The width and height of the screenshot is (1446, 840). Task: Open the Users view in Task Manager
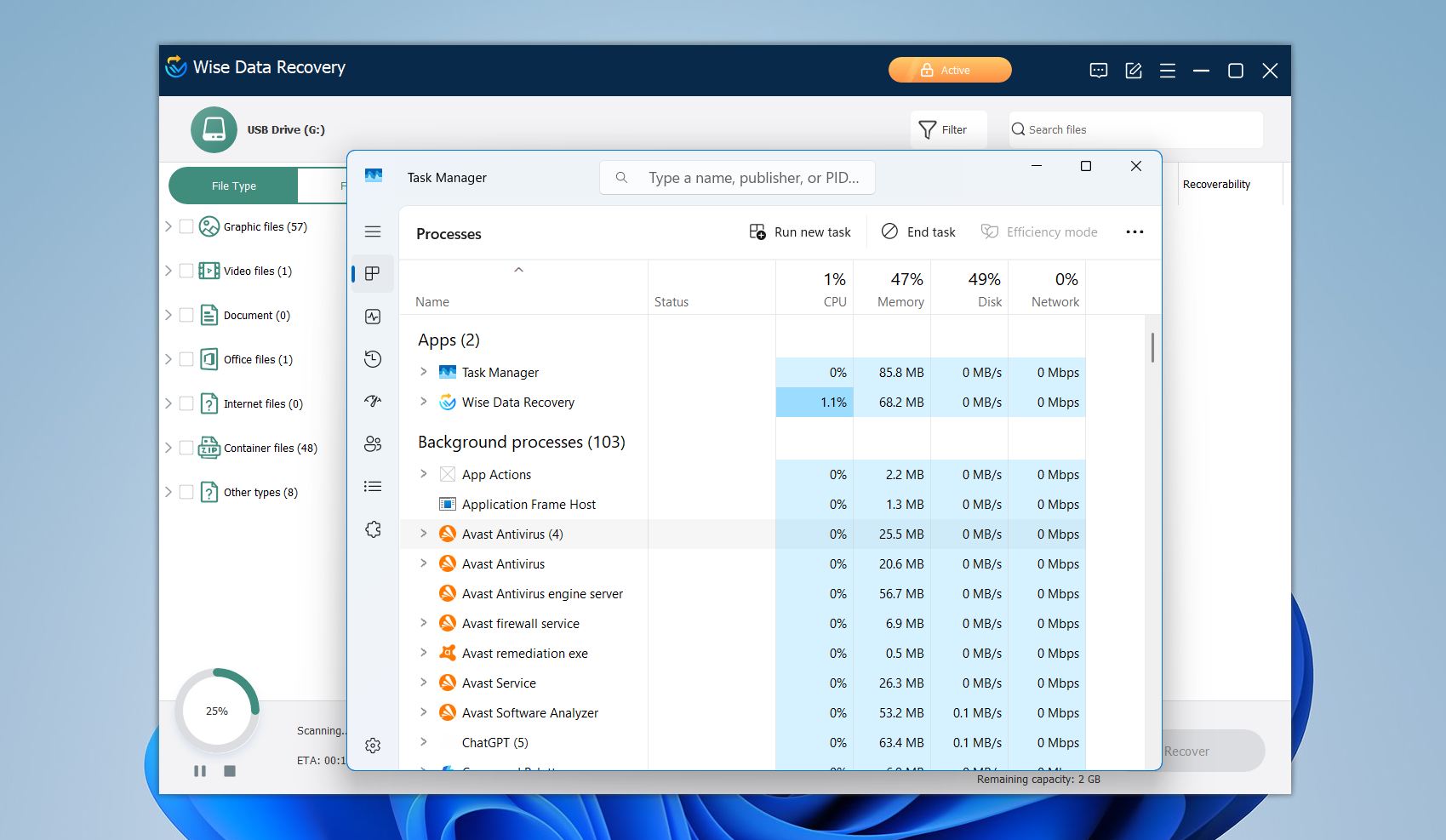tap(372, 443)
